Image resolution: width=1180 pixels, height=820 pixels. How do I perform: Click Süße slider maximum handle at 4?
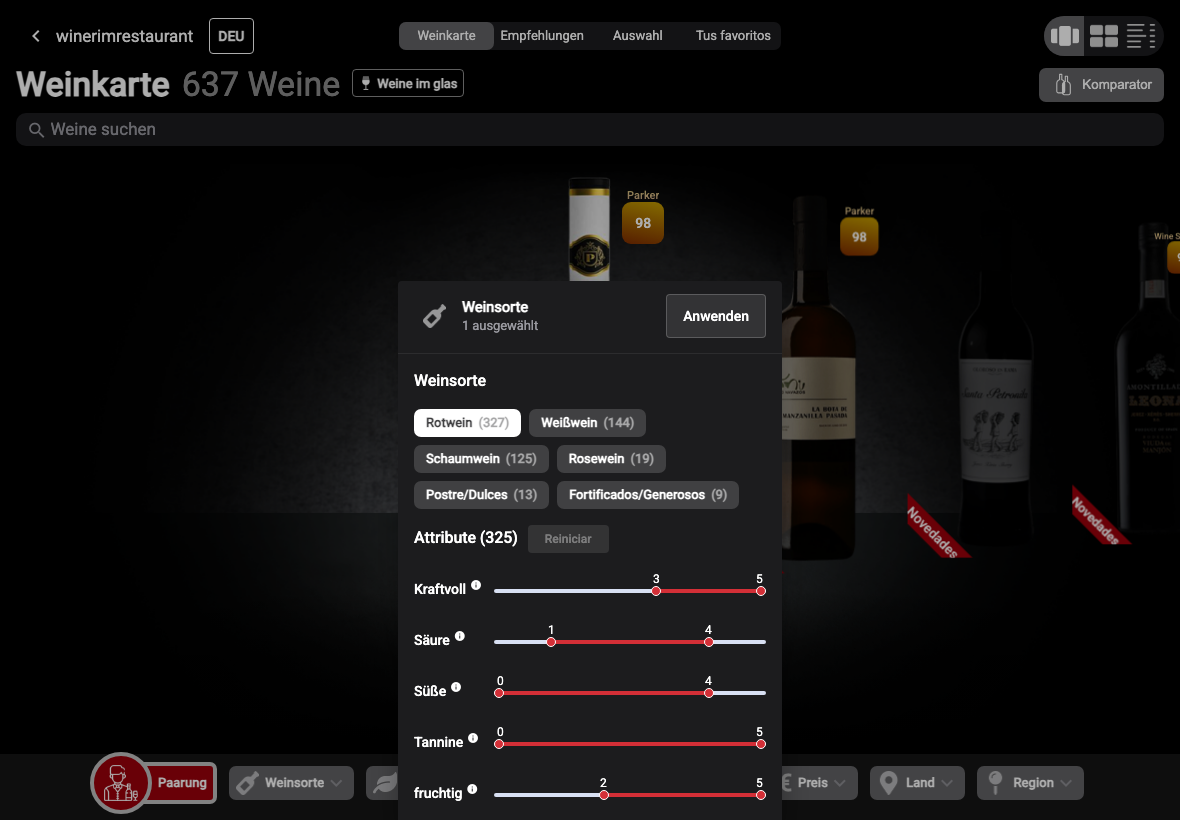(x=708, y=694)
